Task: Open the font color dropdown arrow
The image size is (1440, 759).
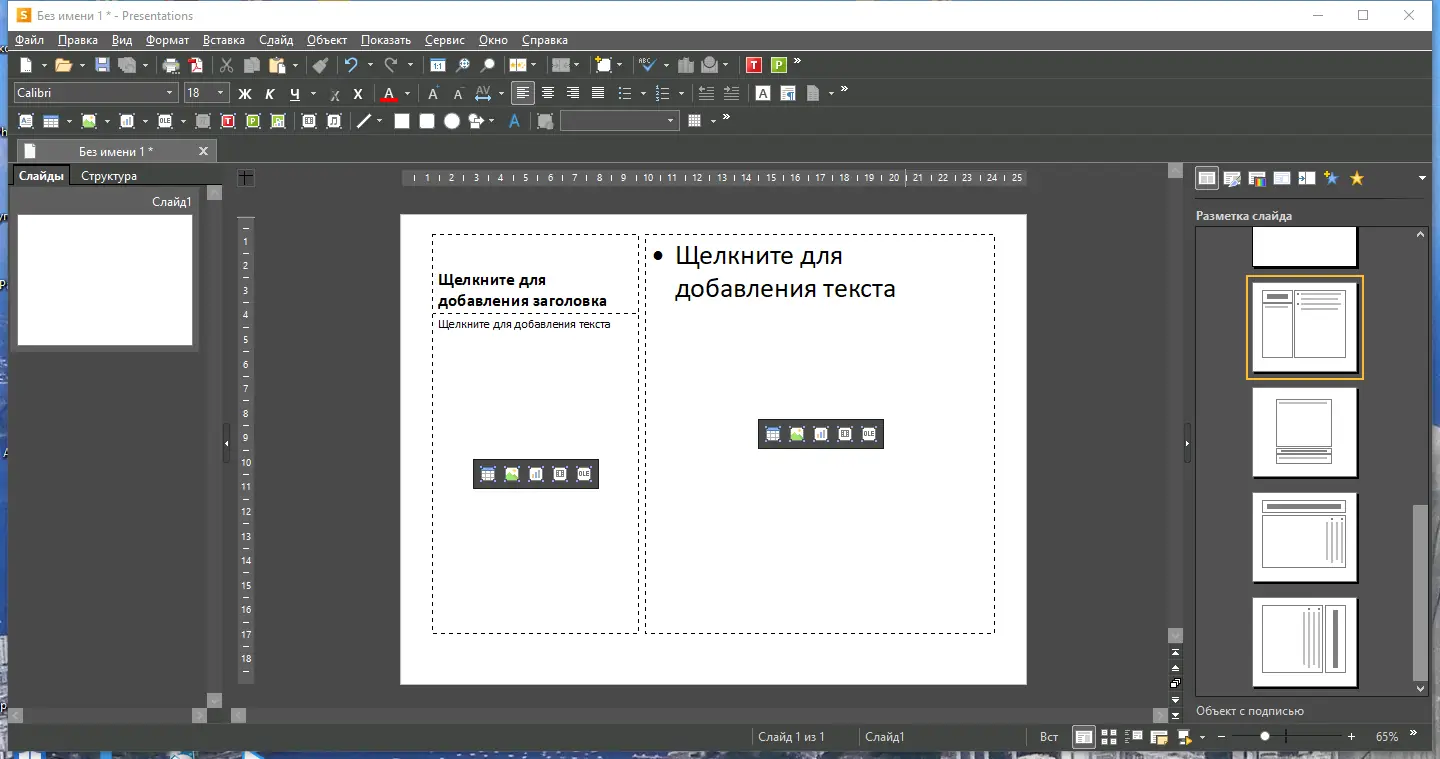Action: (x=407, y=94)
